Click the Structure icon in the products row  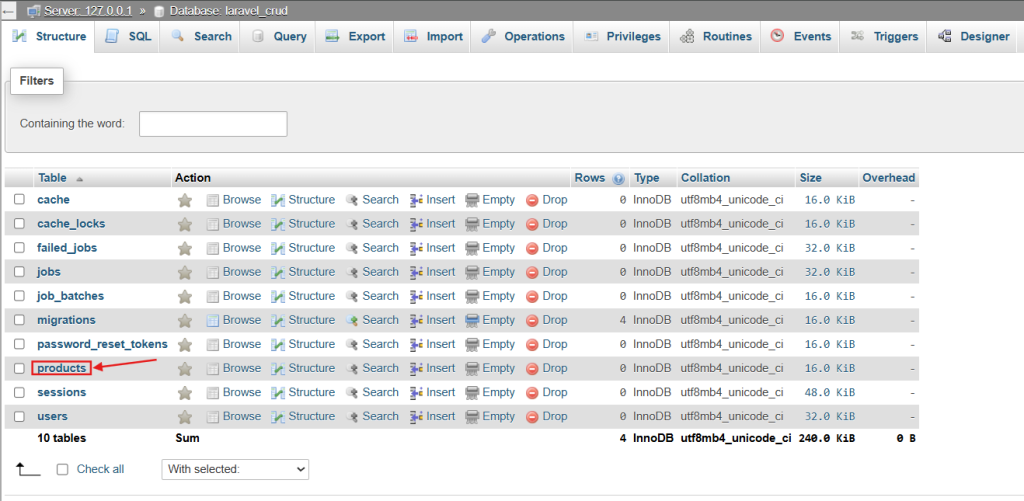tap(278, 368)
